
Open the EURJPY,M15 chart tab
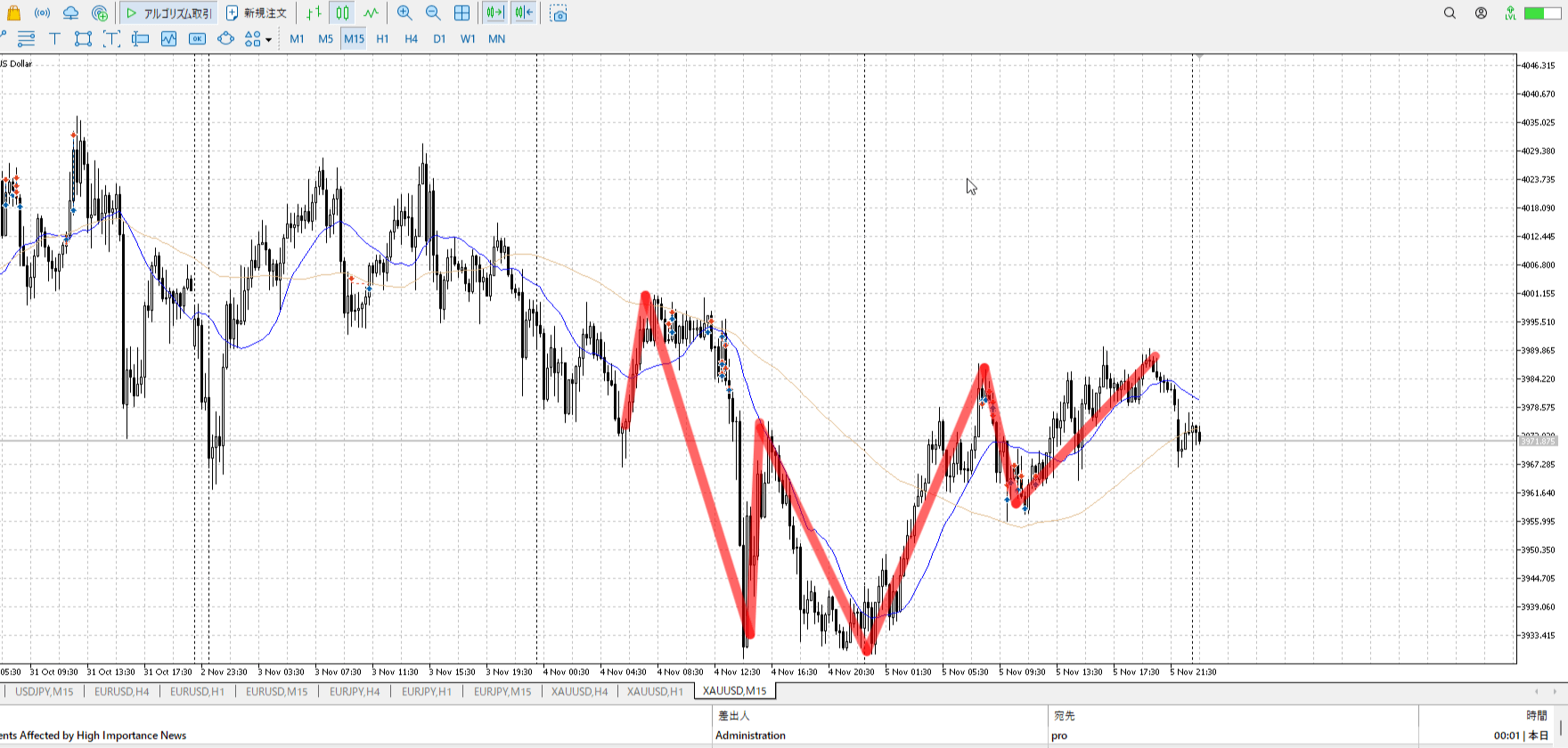coord(502,691)
